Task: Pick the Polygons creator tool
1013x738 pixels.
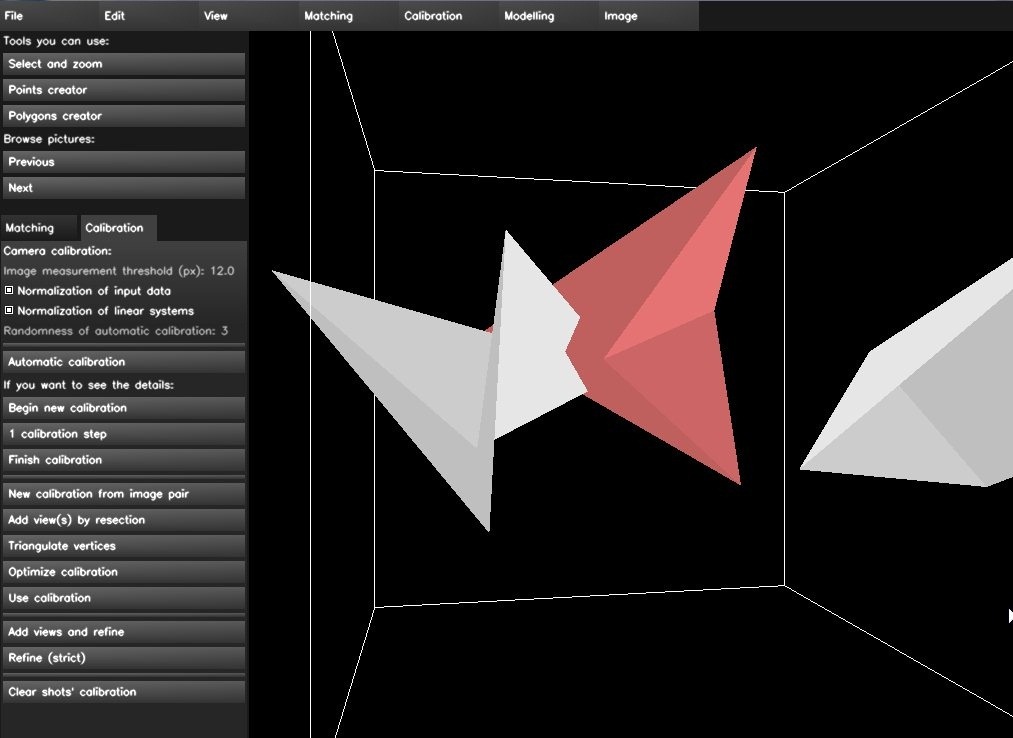Action: [124, 116]
